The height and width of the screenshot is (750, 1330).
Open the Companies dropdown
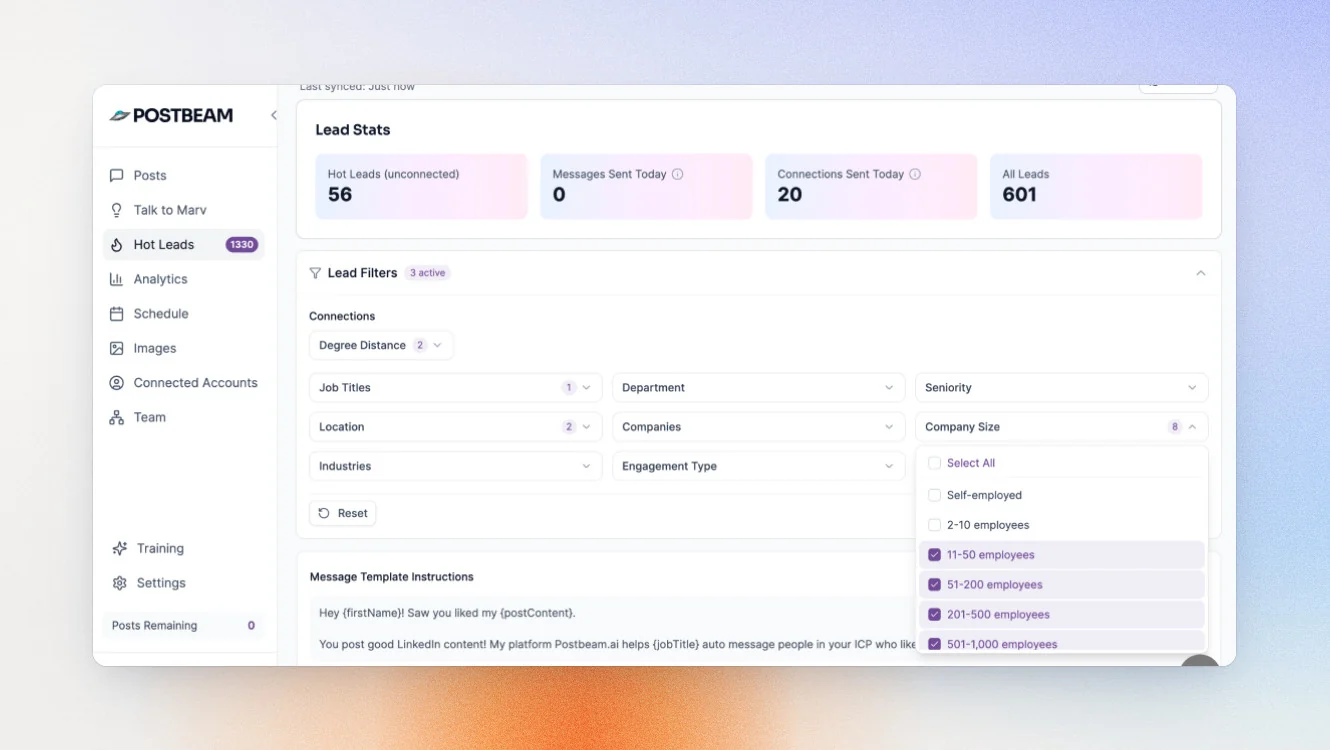[x=759, y=427]
